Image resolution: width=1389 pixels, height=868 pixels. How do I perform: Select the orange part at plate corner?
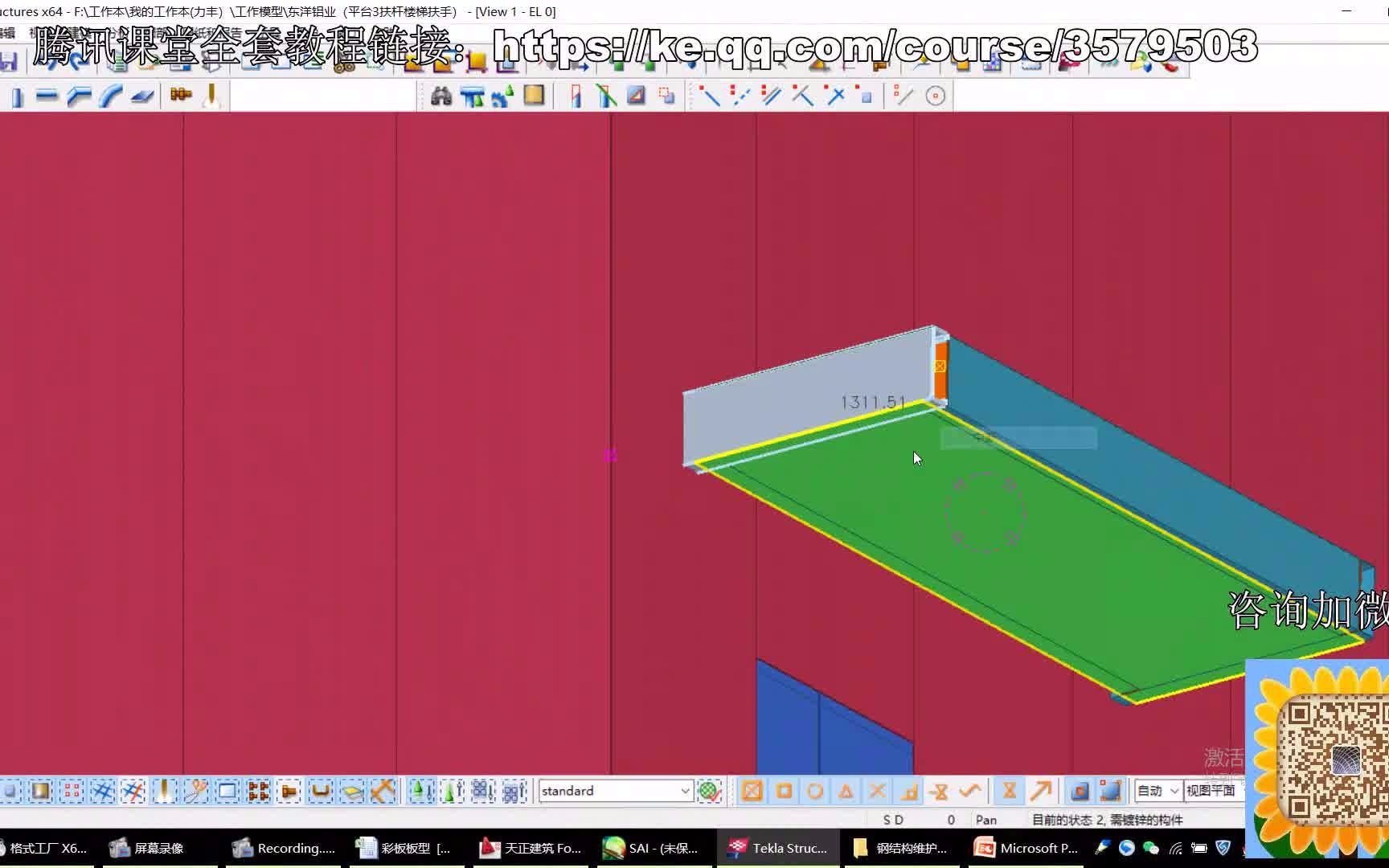pos(940,371)
